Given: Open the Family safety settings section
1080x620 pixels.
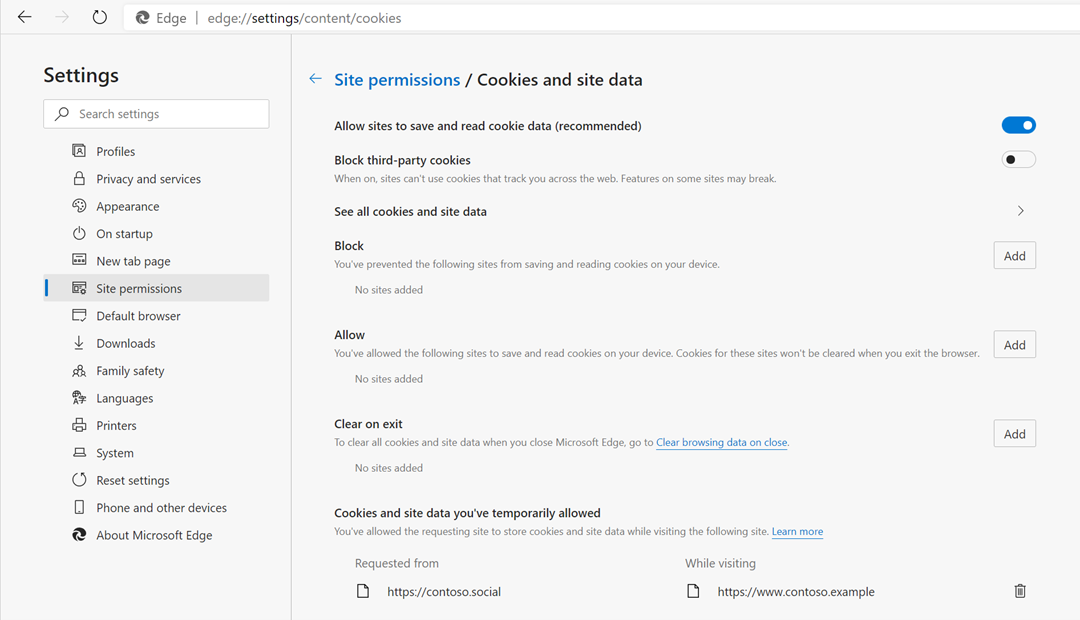Looking at the screenshot, I should [x=130, y=371].
